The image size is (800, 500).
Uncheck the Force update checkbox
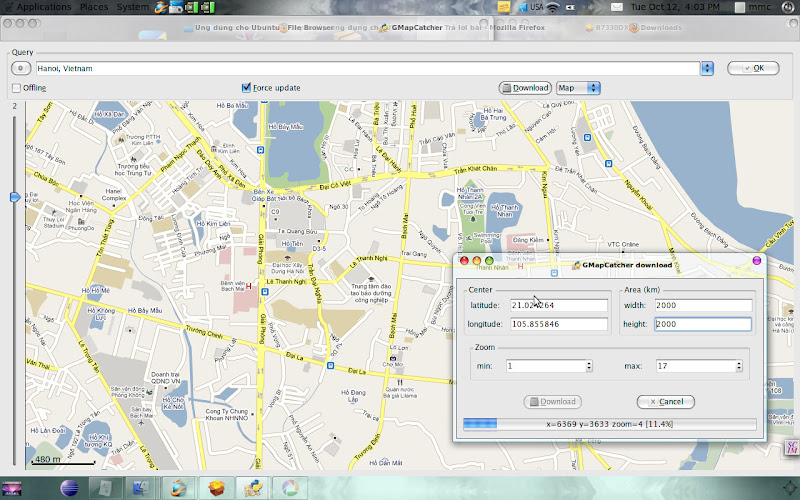[246, 88]
